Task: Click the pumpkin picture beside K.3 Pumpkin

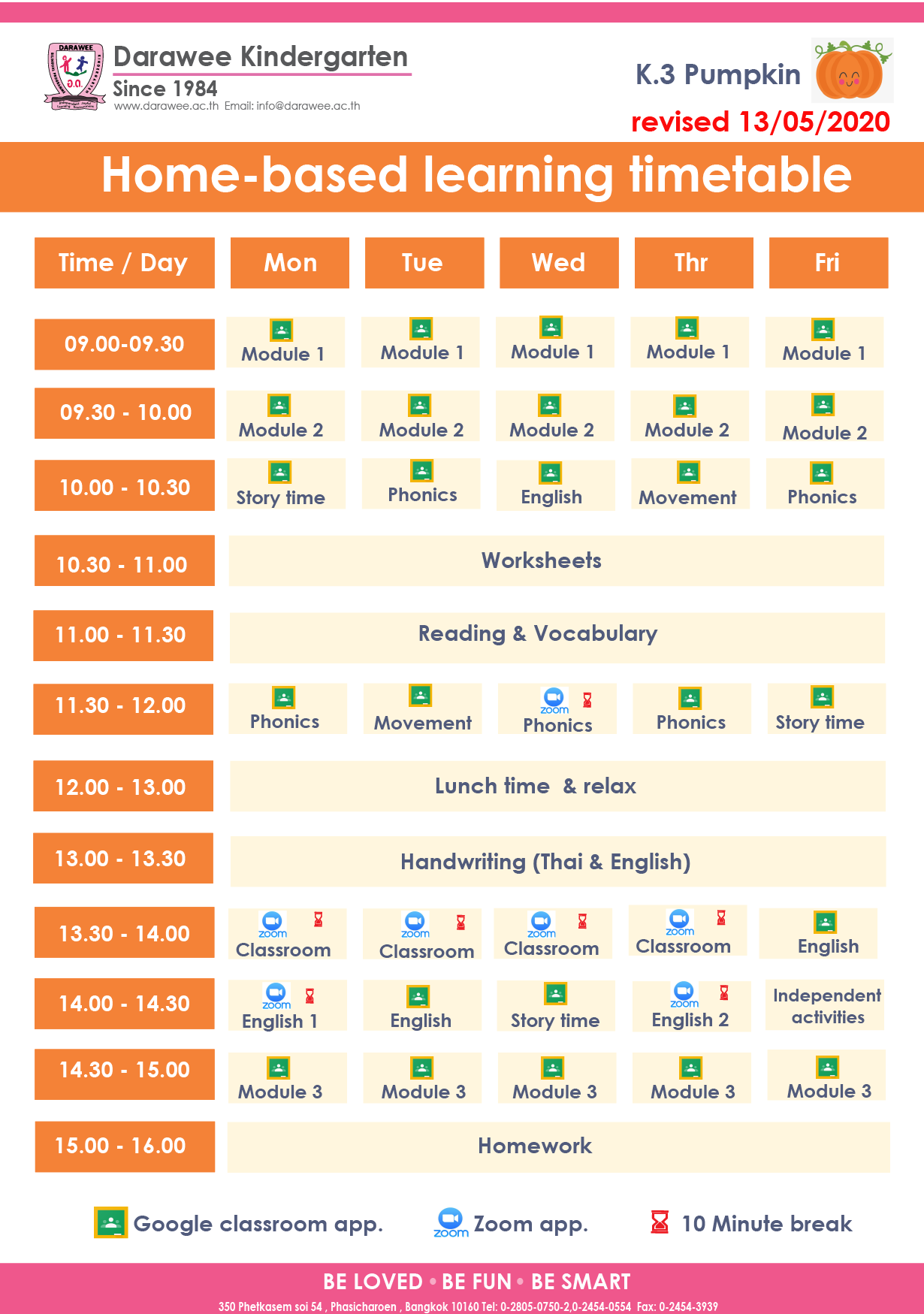Action: click(x=853, y=70)
